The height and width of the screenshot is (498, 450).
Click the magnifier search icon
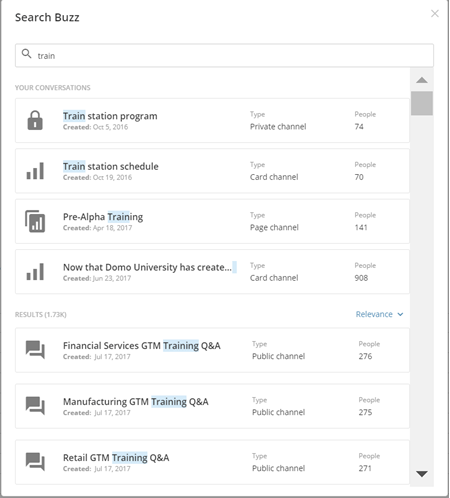(26, 54)
